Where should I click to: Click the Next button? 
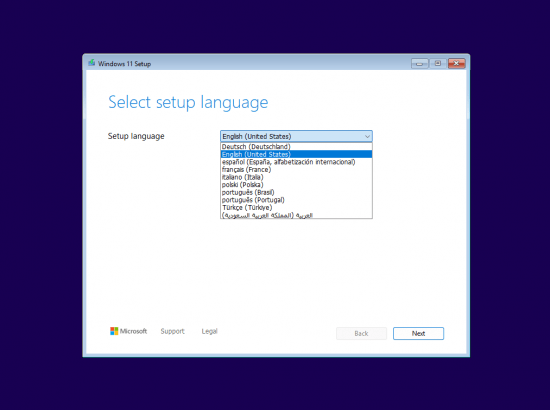[418, 334]
